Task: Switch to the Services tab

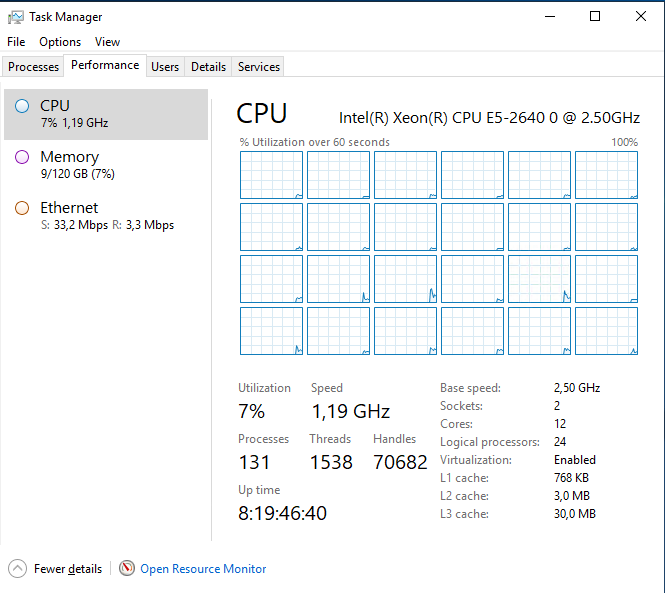Action: (x=259, y=67)
